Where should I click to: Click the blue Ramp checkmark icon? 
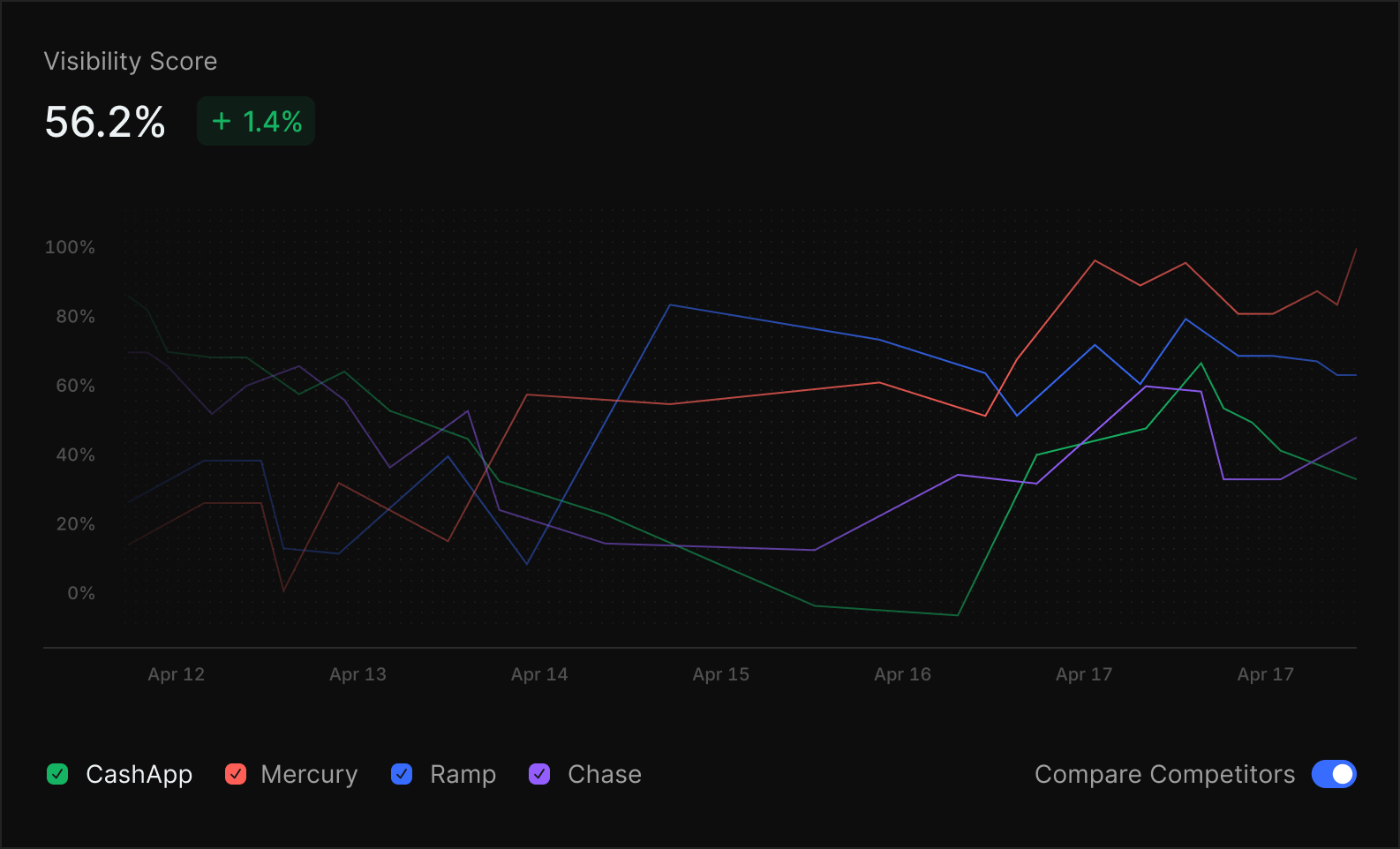402,774
